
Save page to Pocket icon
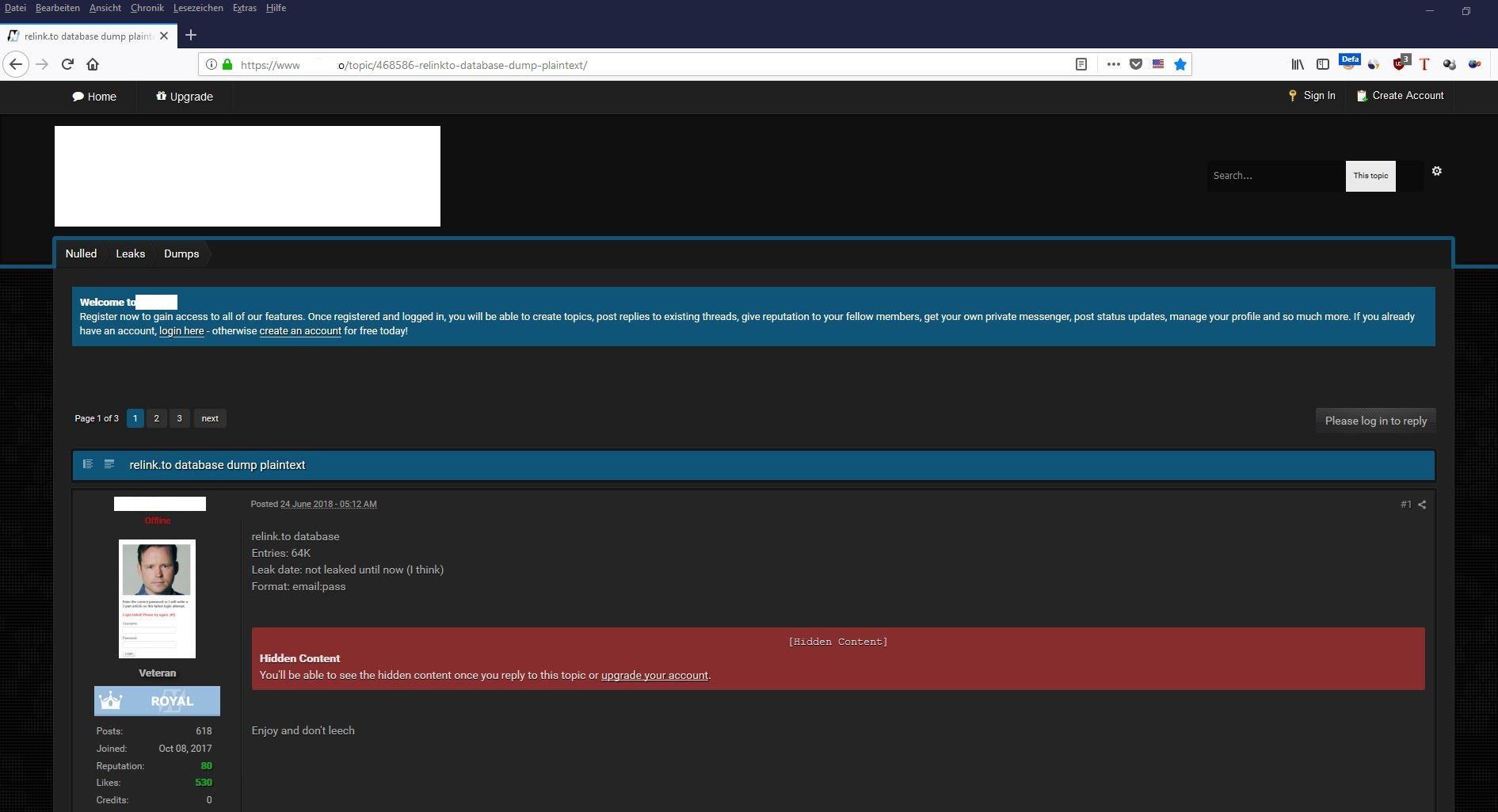coord(1135,64)
